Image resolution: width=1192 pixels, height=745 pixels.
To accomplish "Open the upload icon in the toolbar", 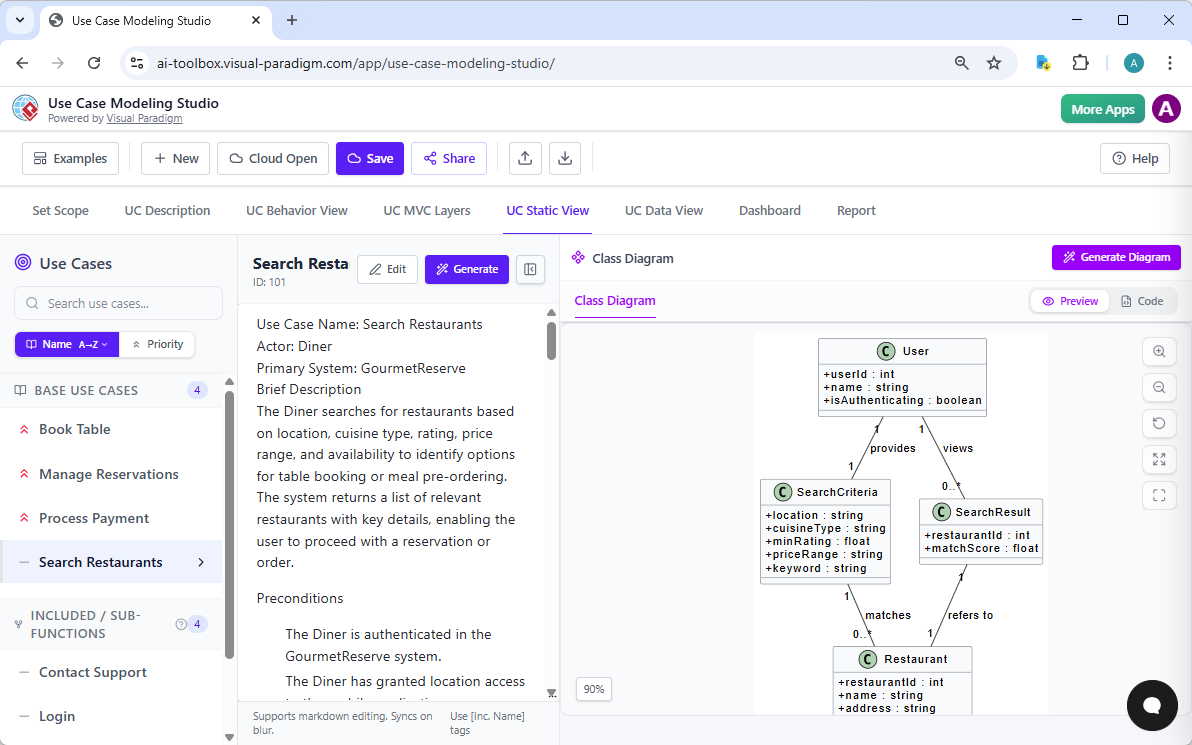I will coord(524,158).
